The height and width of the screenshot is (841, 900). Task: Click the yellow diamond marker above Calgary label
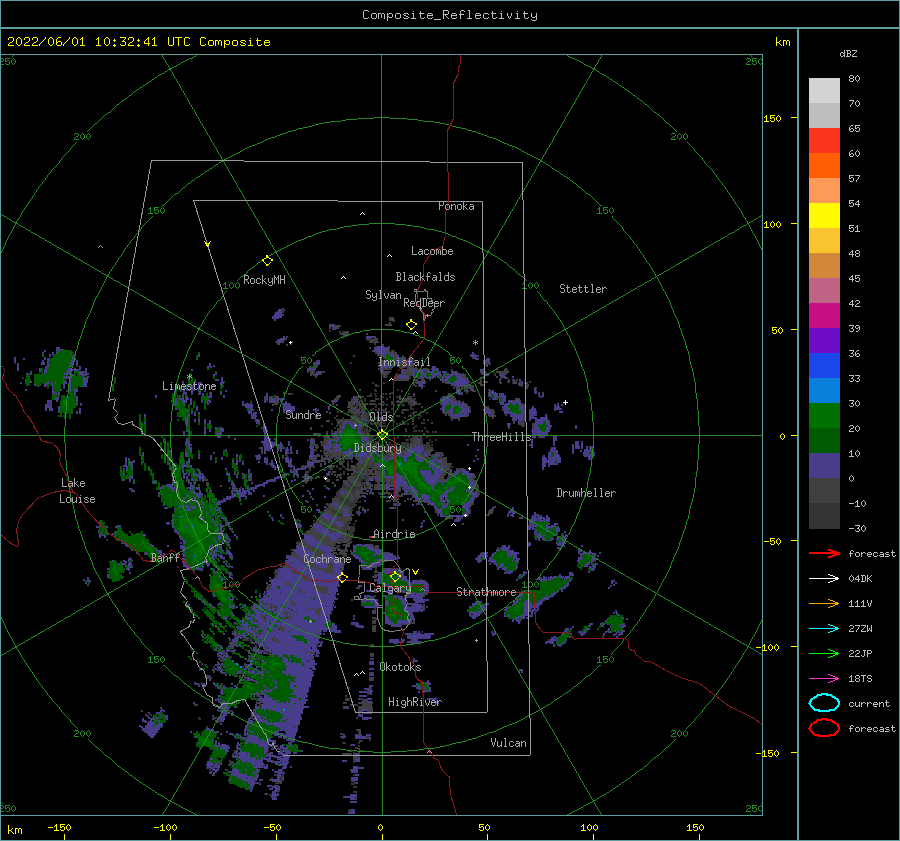(x=395, y=576)
